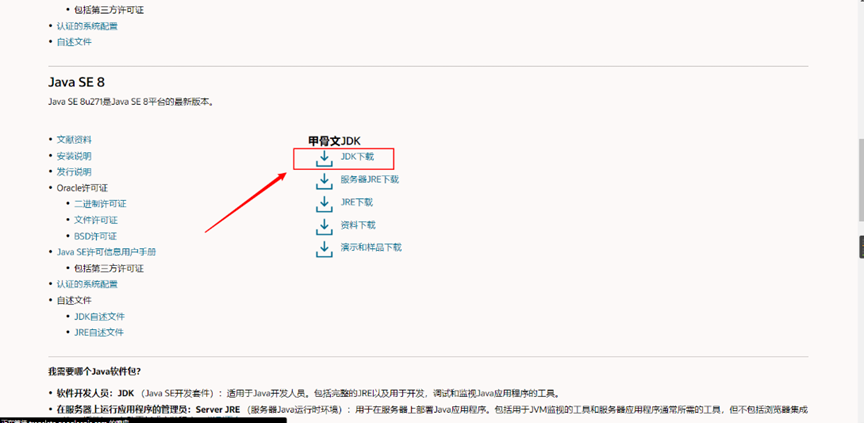
Task: Click the download icon beside 演示和样品下载
Action: point(324,248)
